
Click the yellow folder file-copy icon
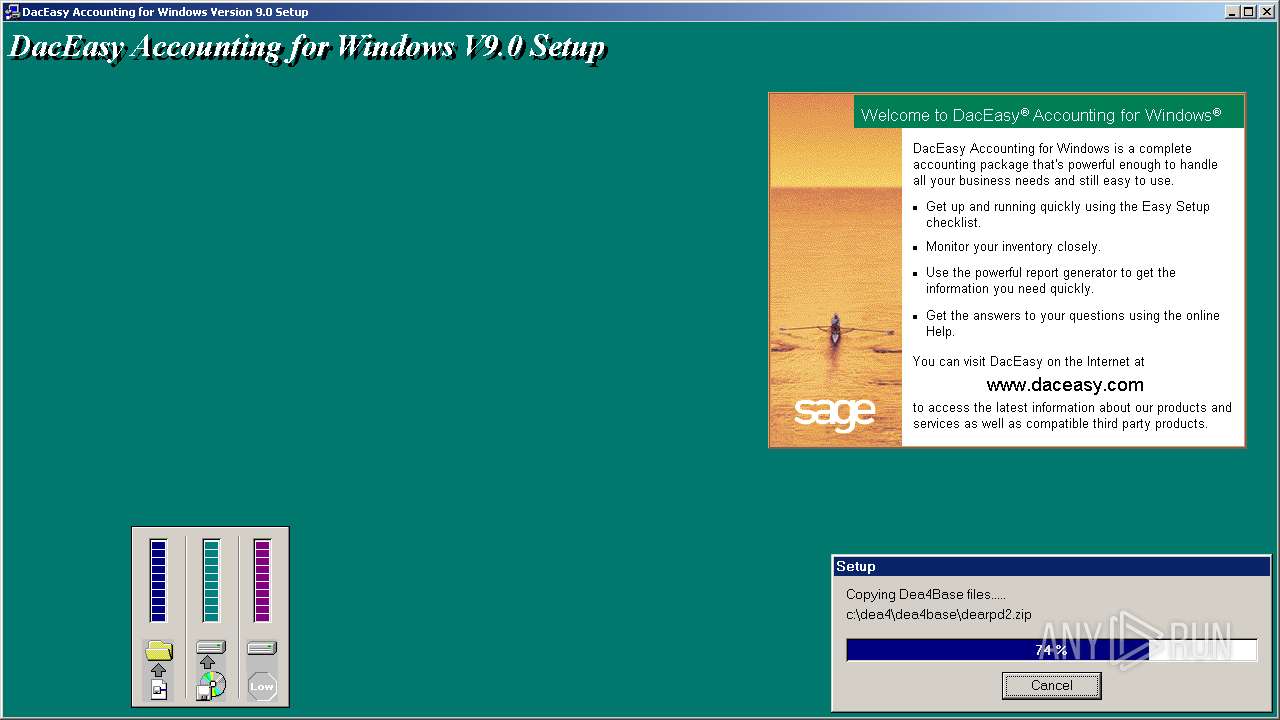pyautogui.click(x=159, y=651)
